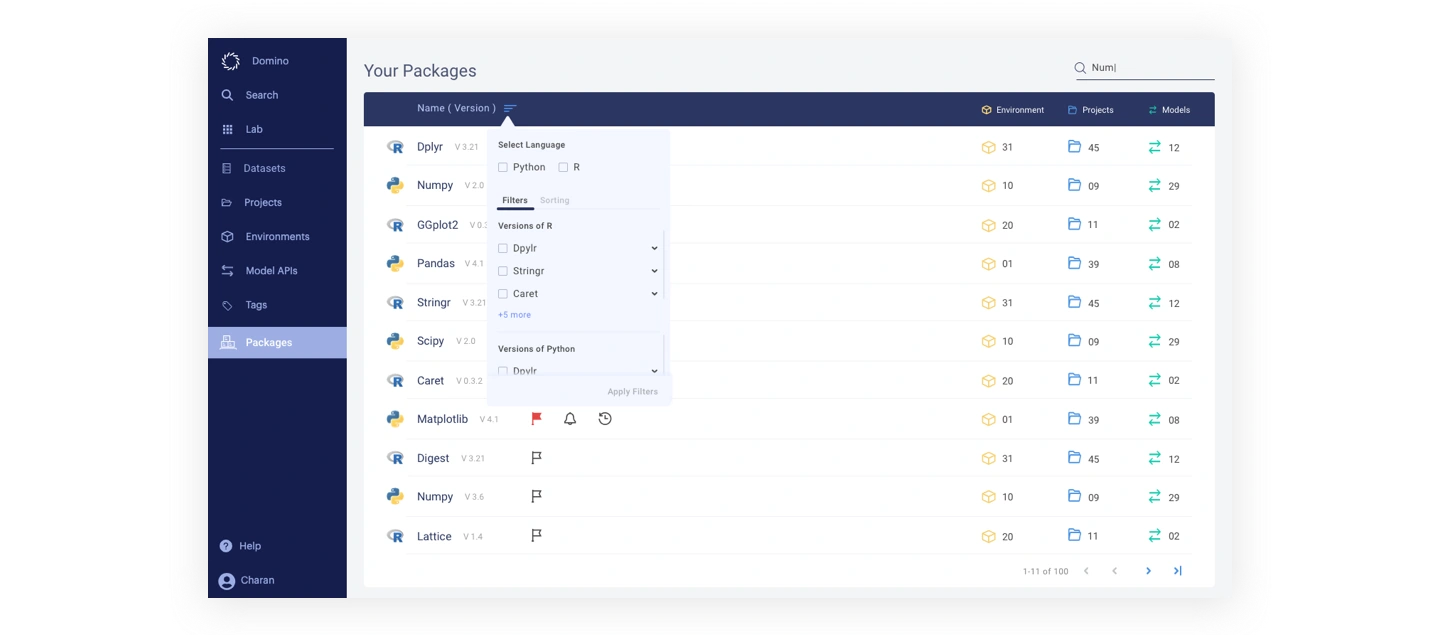Open the Caret package name in list
The width and height of the screenshot is (1440, 635).
[430, 380]
